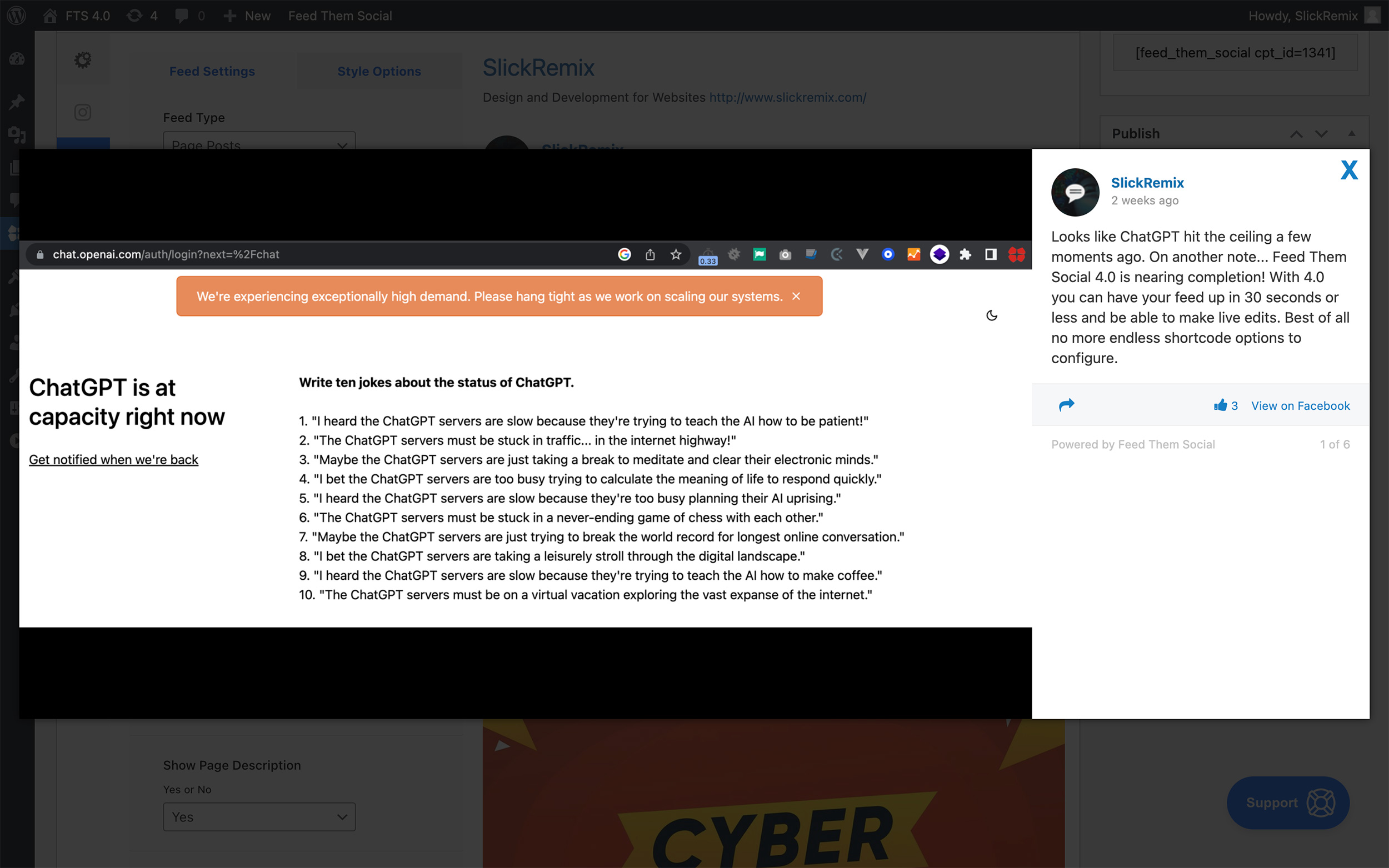Click SlickRemix profile avatar in popup
This screenshot has height=868, width=1389.
(1075, 192)
